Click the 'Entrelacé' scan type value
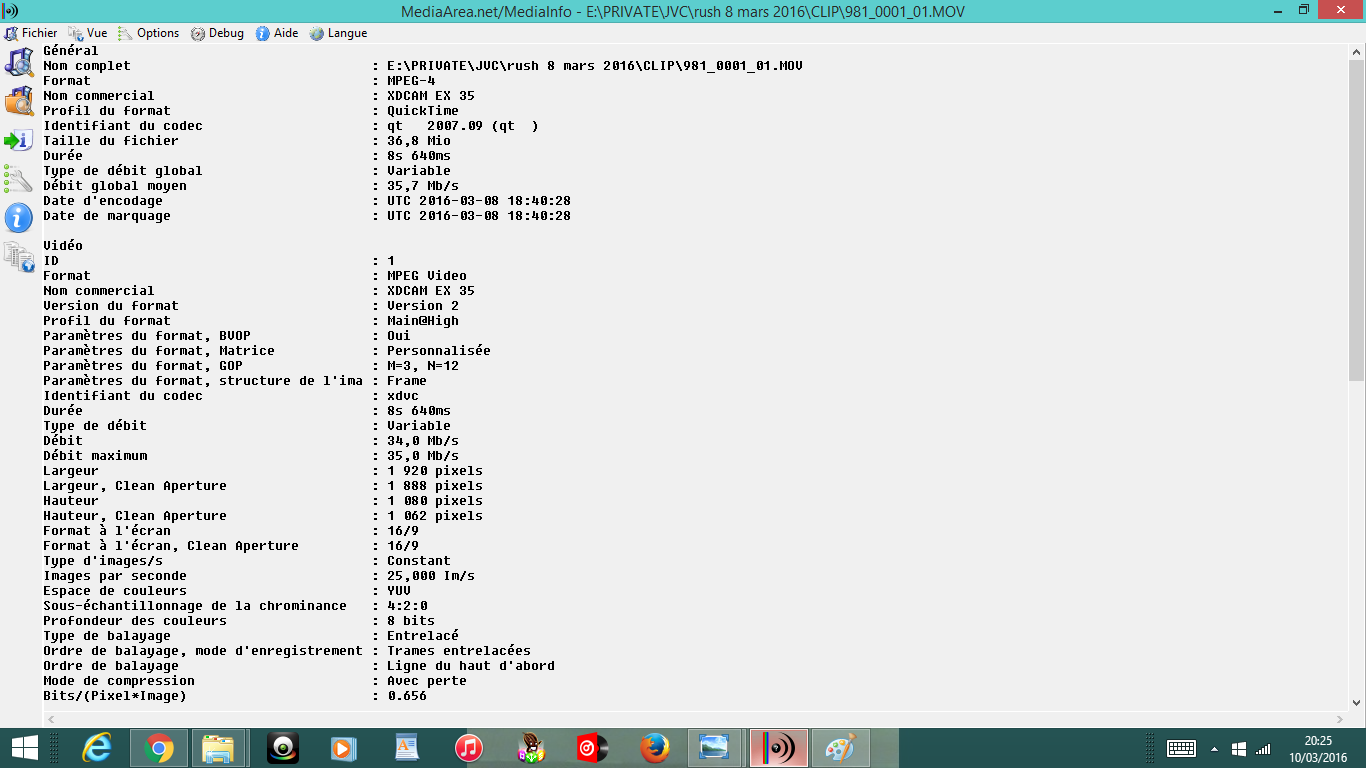Image resolution: width=1366 pixels, height=768 pixels. click(x=423, y=636)
